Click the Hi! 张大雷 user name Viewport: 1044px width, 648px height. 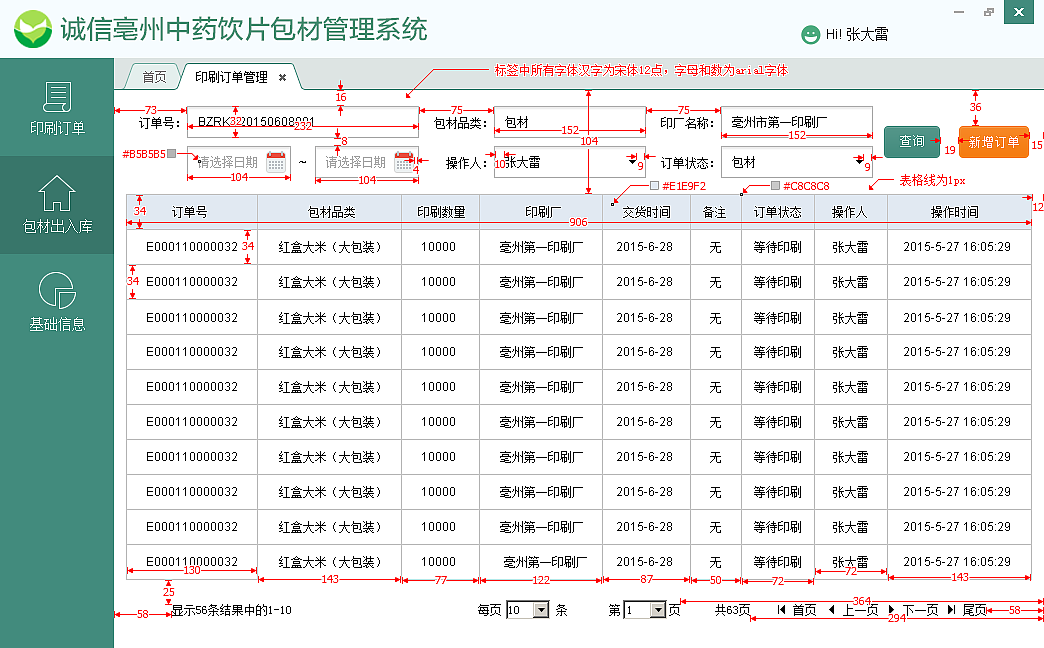[857, 35]
